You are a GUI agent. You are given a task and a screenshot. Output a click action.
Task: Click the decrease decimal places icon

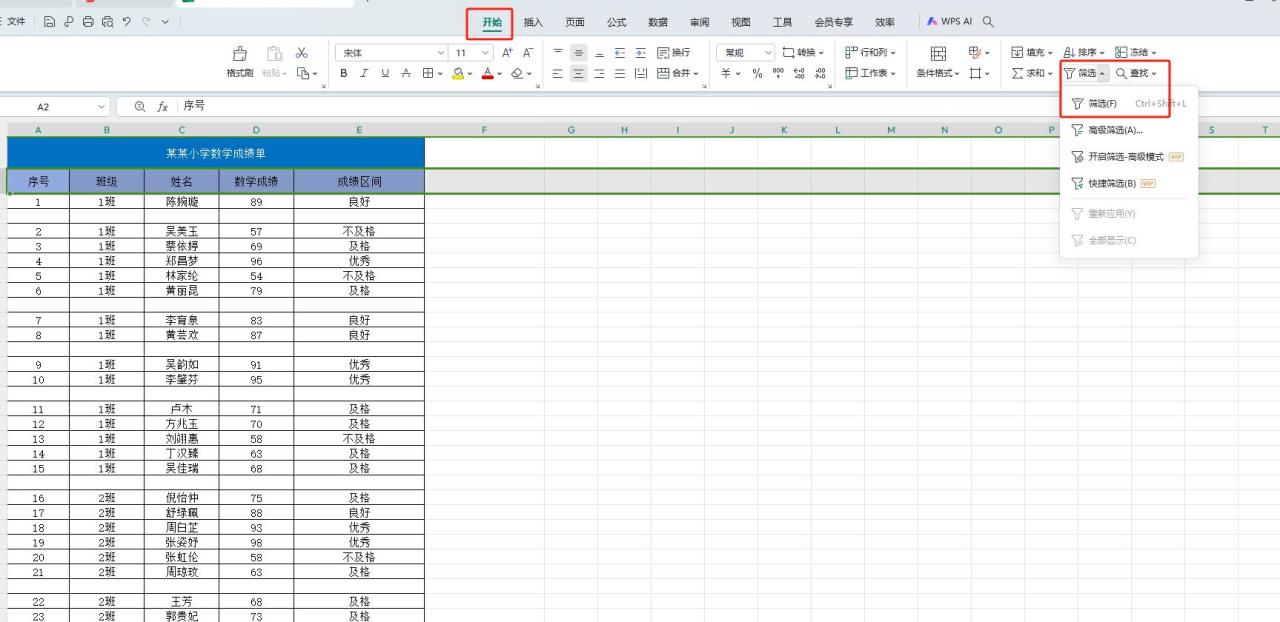click(x=821, y=73)
